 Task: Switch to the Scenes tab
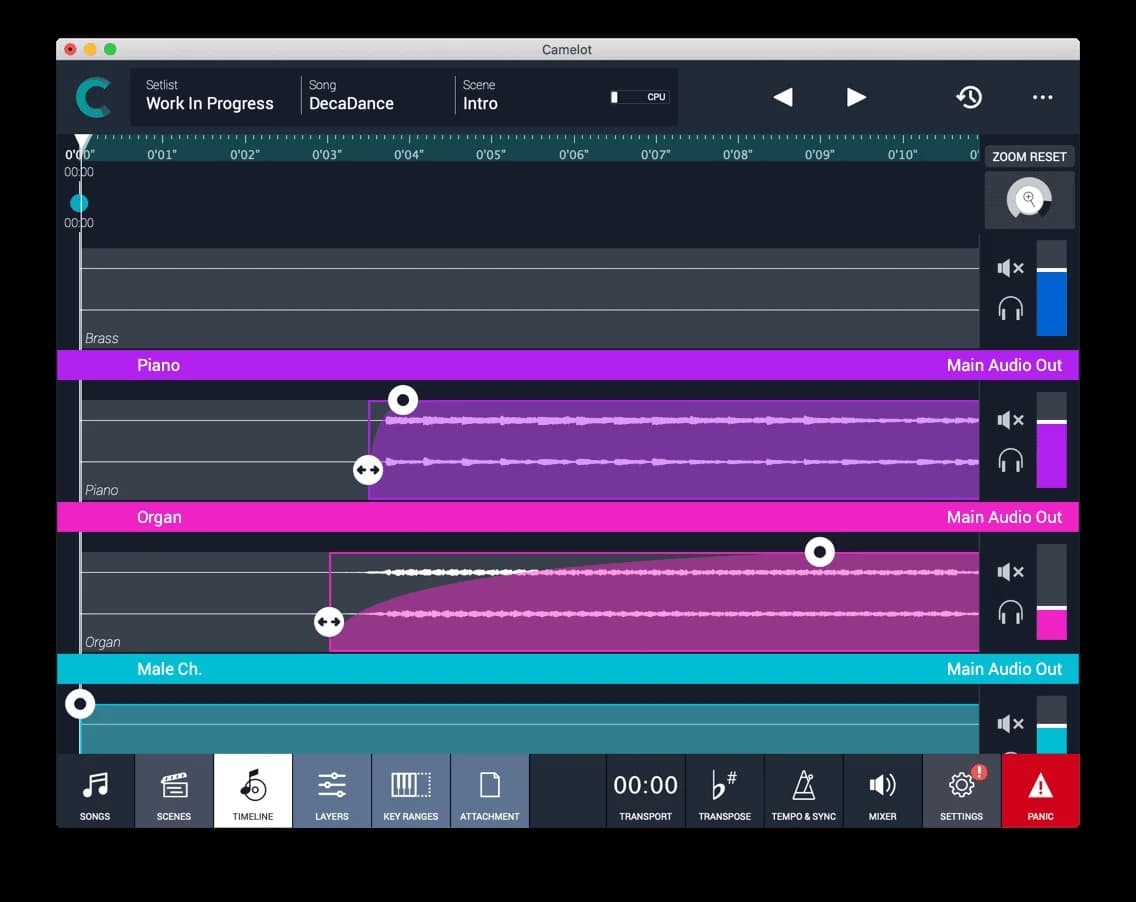point(173,790)
